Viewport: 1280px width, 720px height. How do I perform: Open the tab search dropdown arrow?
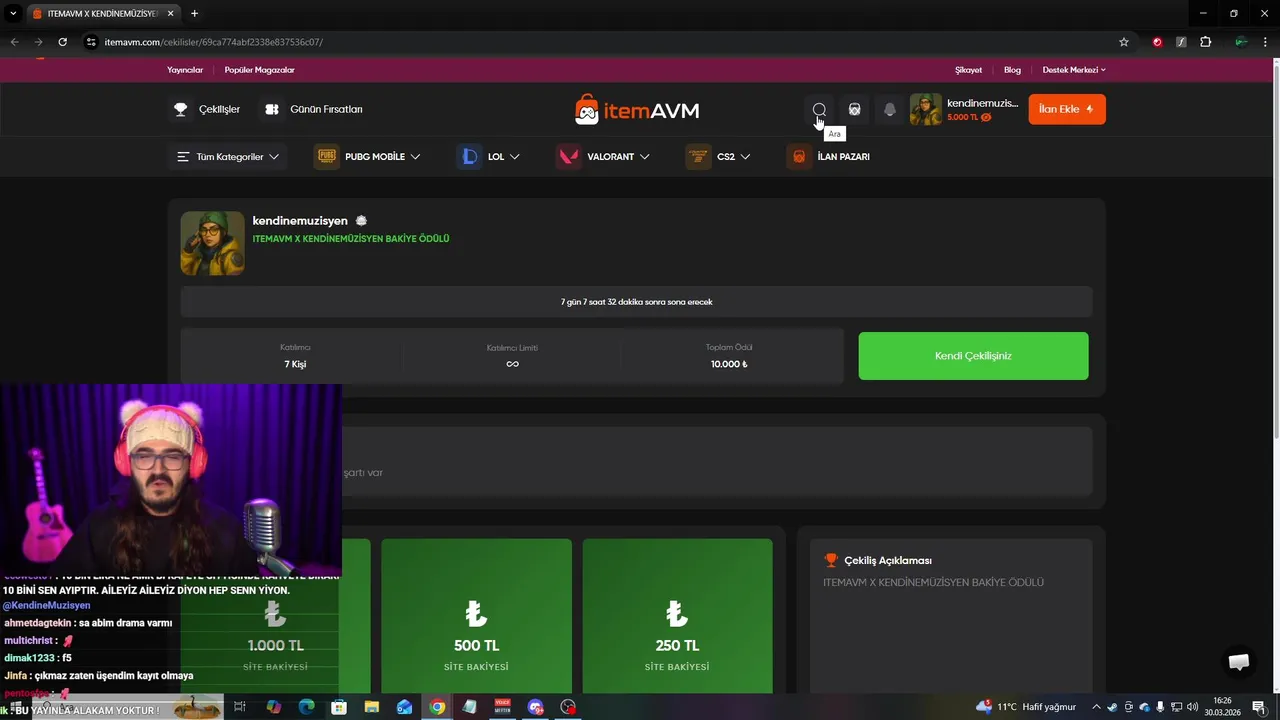13,14
